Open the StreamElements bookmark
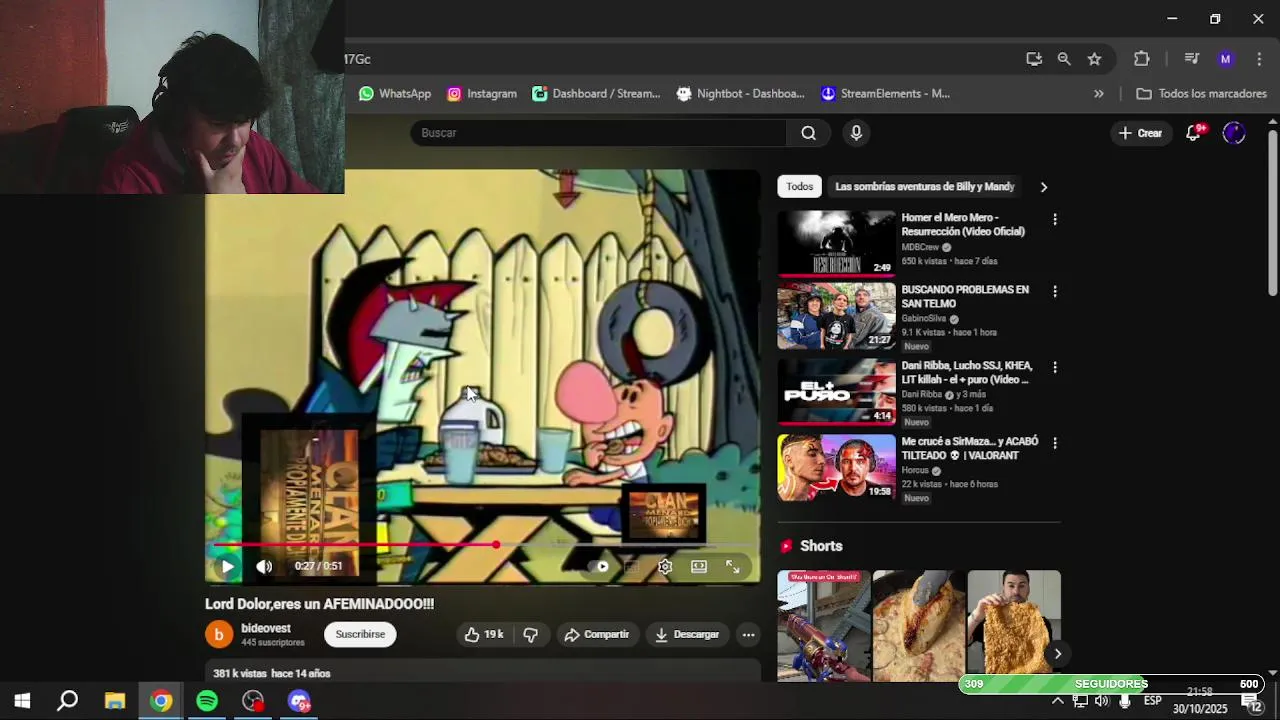The image size is (1280, 720). (885, 94)
